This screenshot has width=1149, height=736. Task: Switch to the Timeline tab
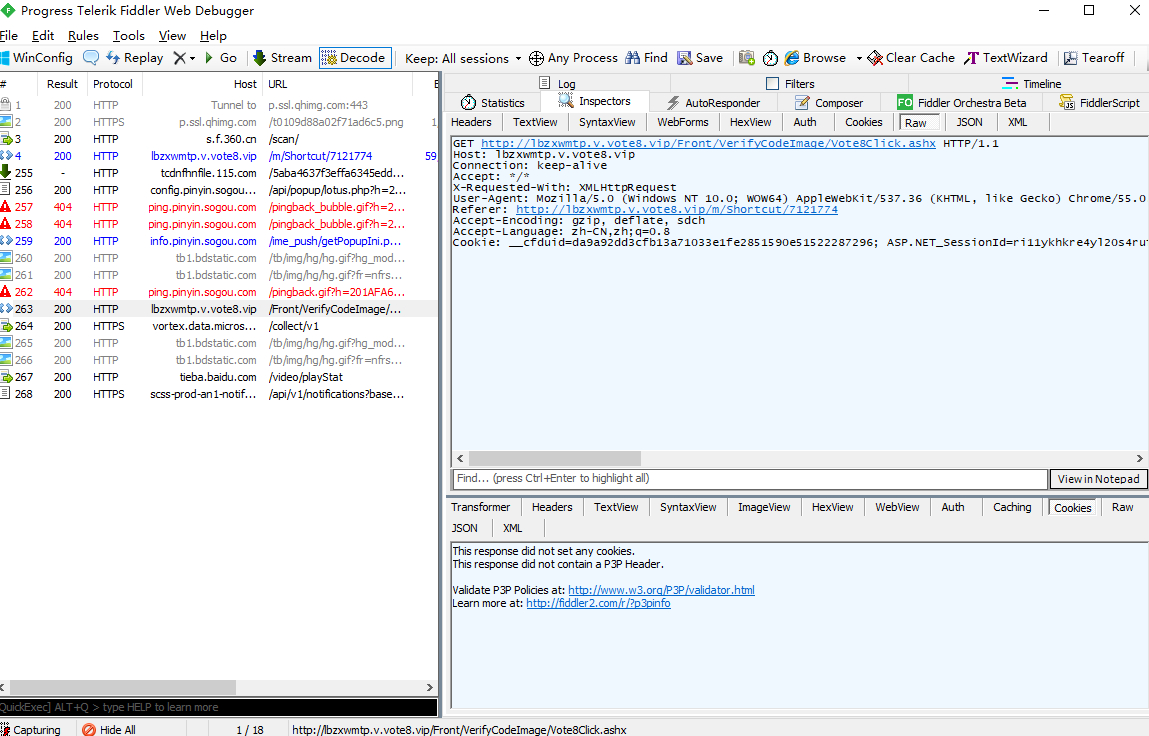1031,84
